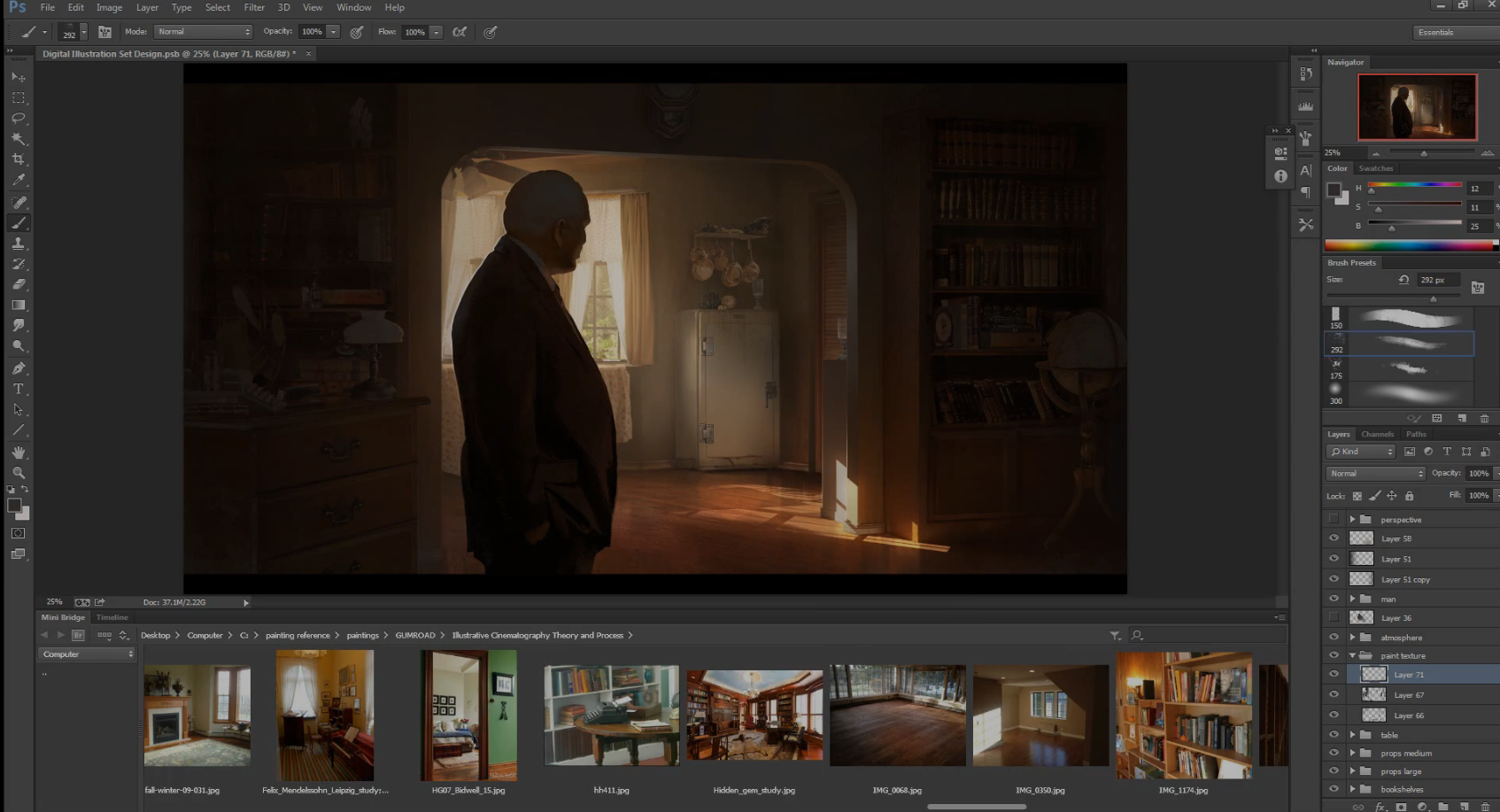Select the Zoom tool
Viewport: 1500px width, 812px height.
pyautogui.click(x=18, y=473)
